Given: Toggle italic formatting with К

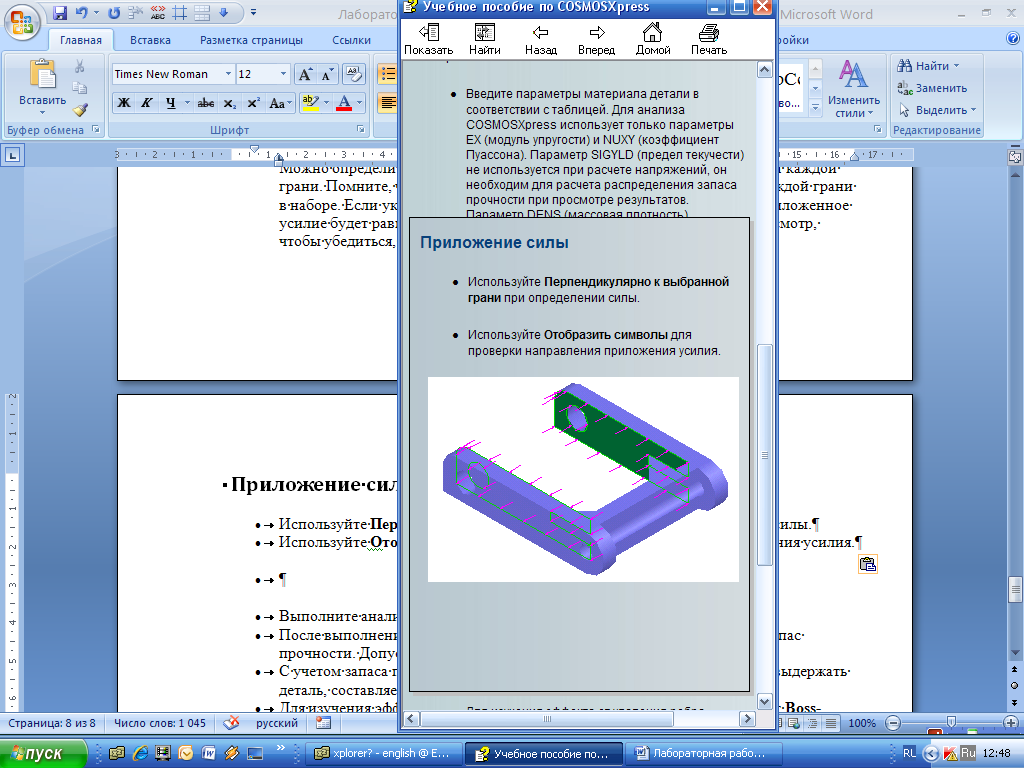Looking at the screenshot, I should click(147, 103).
